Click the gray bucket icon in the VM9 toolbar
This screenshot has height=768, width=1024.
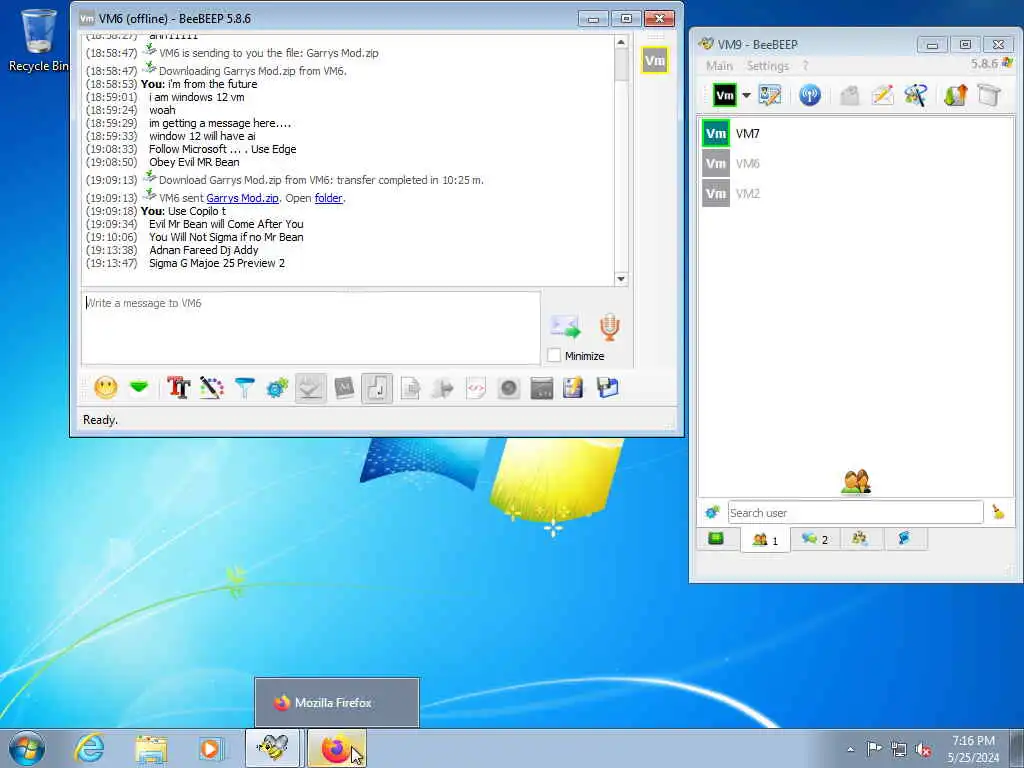pyautogui.click(x=989, y=95)
